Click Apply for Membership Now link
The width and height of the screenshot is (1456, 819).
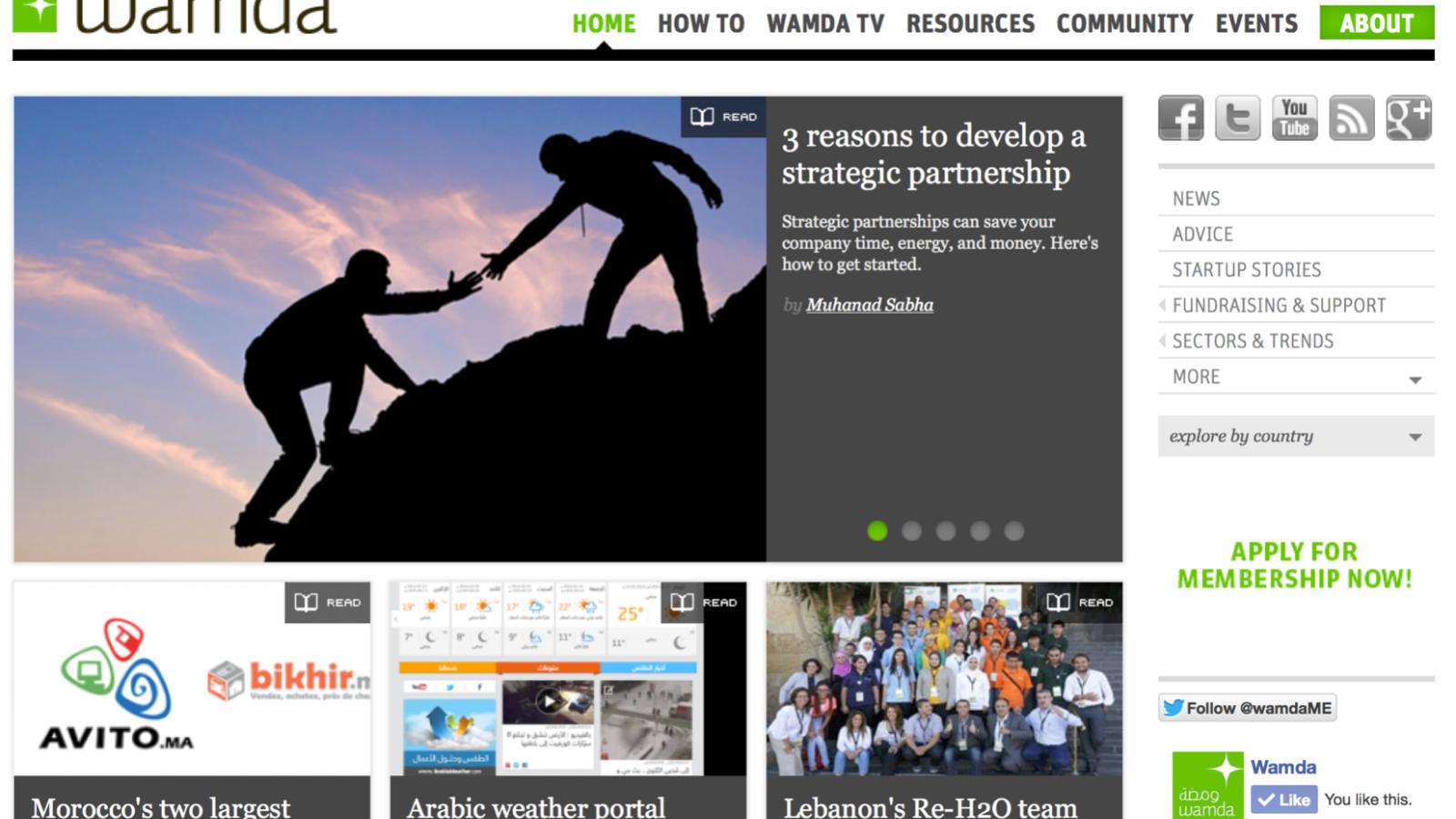click(x=1295, y=565)
